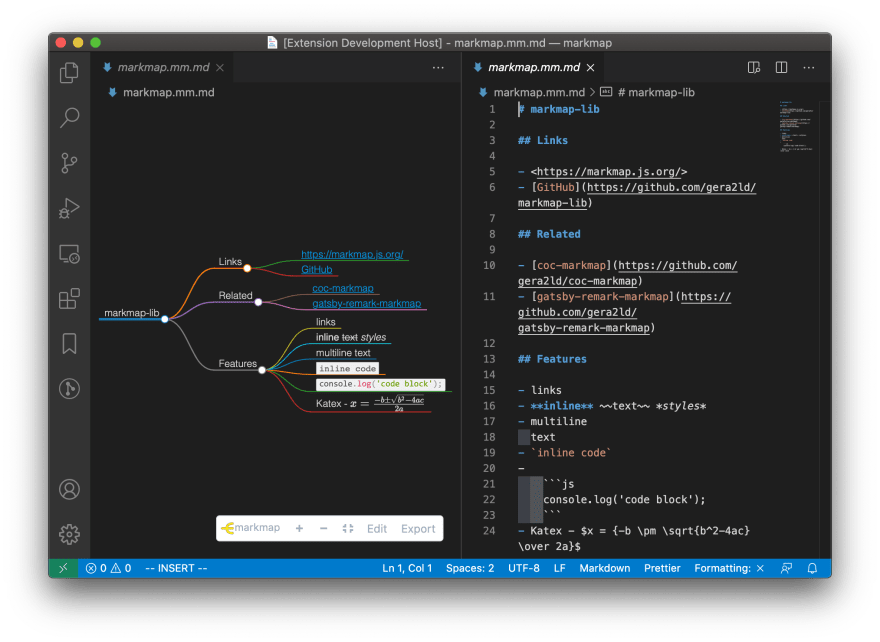
Task: Place cursor on the ## Links heading
Action: 543,140
